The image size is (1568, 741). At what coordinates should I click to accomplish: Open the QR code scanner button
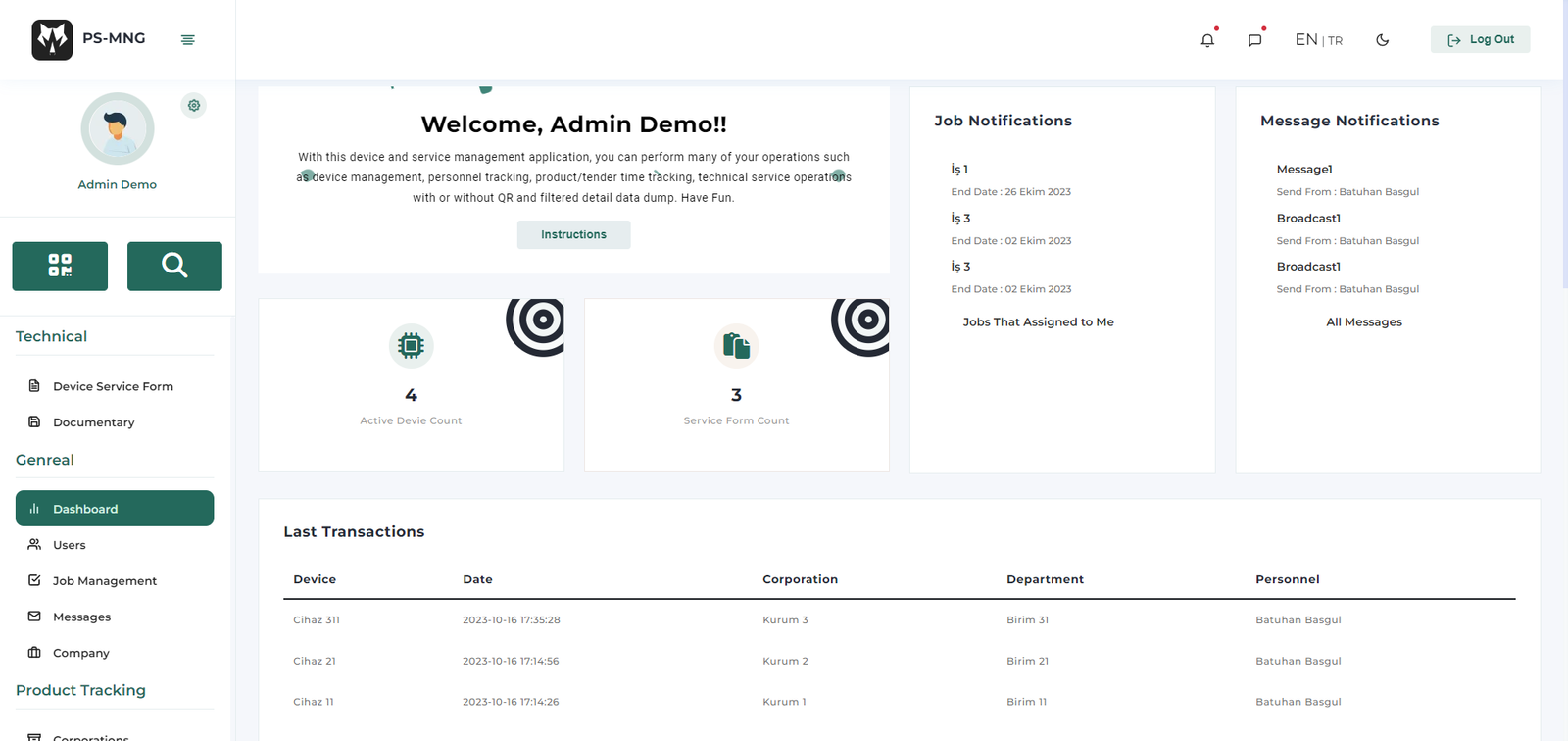coord(60,266)
